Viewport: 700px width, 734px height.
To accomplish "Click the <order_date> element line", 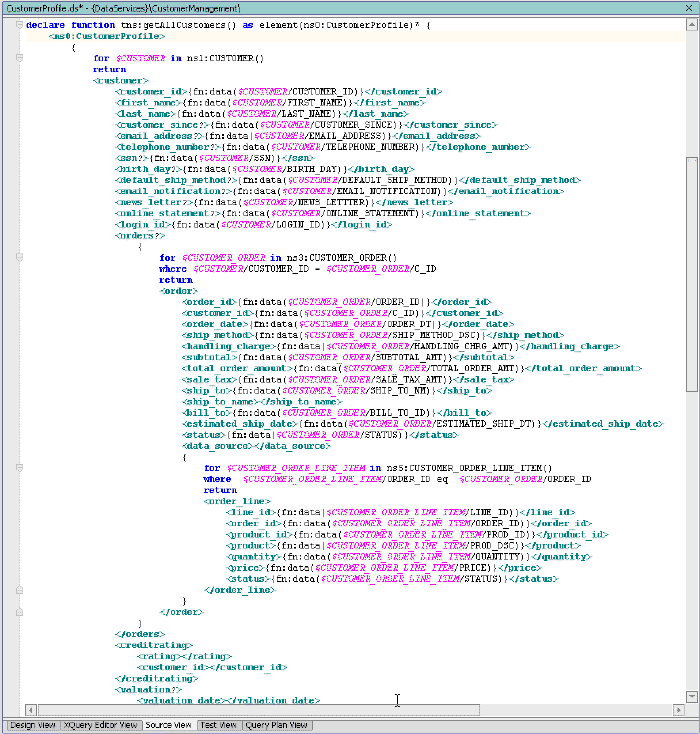I will pos(348,324).
